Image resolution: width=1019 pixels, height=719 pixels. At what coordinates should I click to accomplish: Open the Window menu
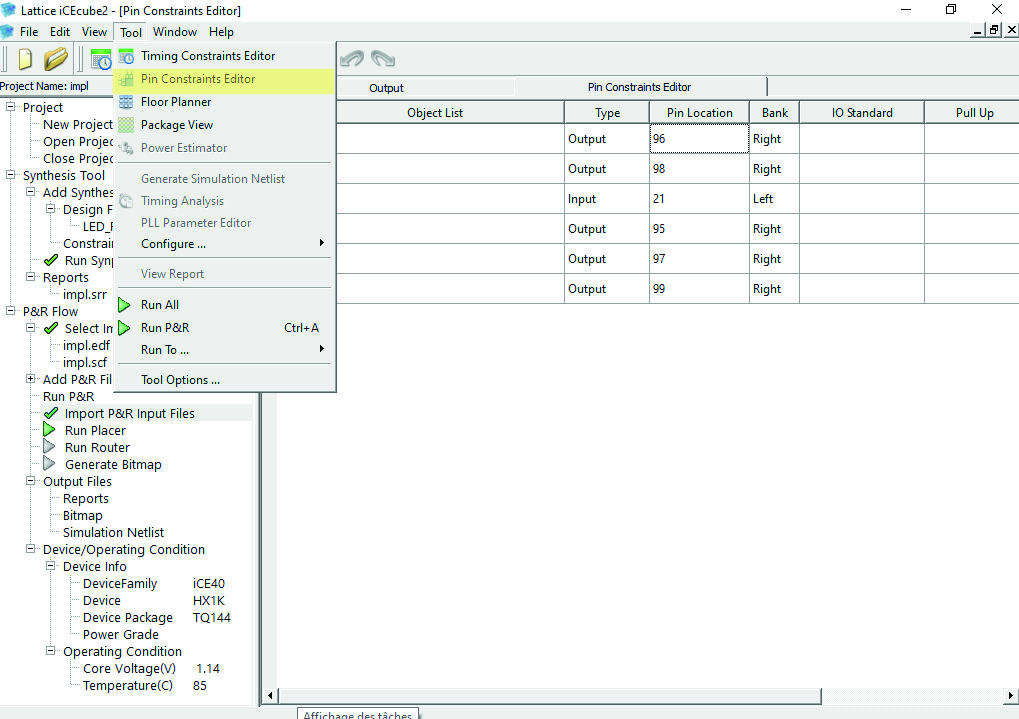tap(175, 32)
